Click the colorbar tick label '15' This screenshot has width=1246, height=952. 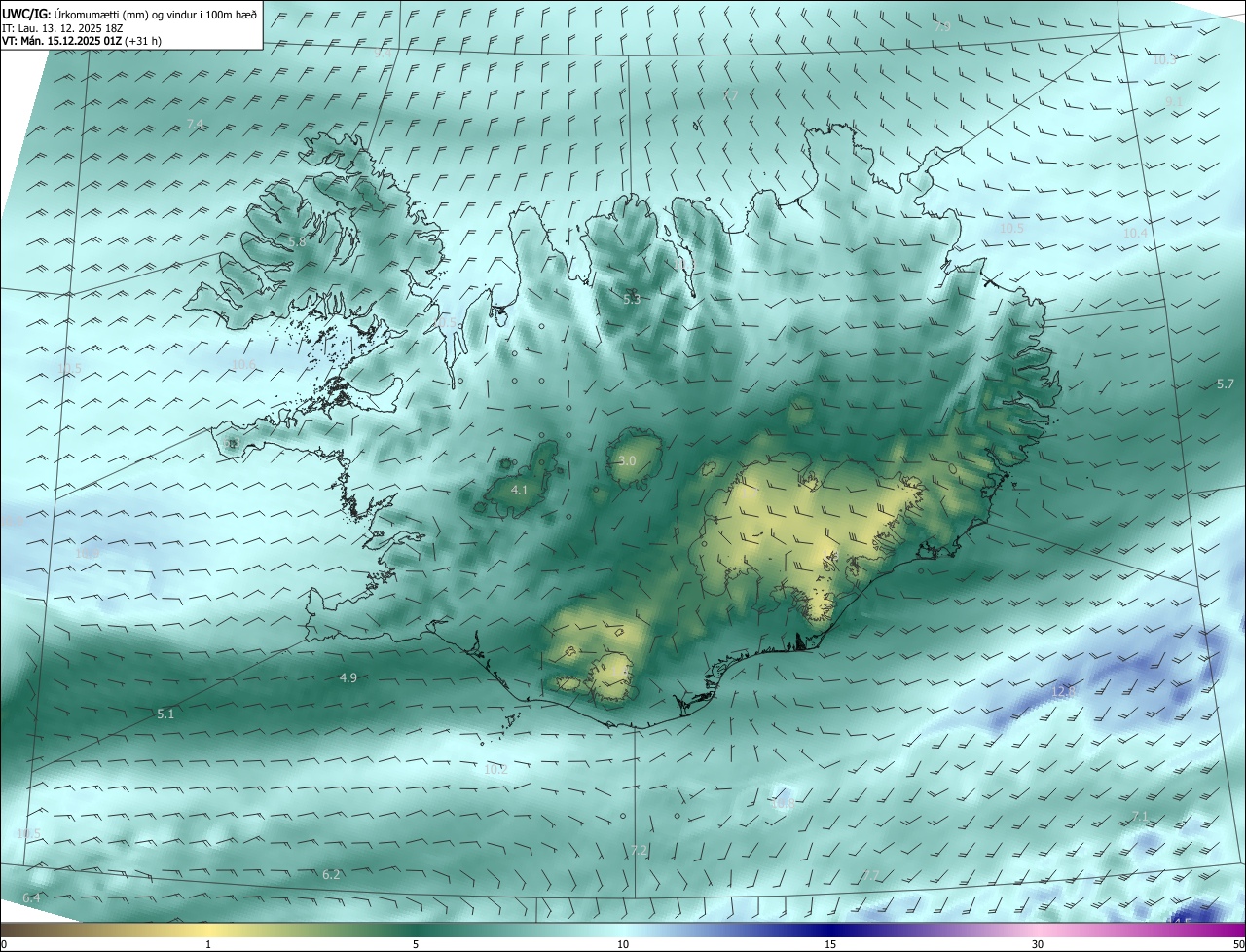(x=830, y=944)
